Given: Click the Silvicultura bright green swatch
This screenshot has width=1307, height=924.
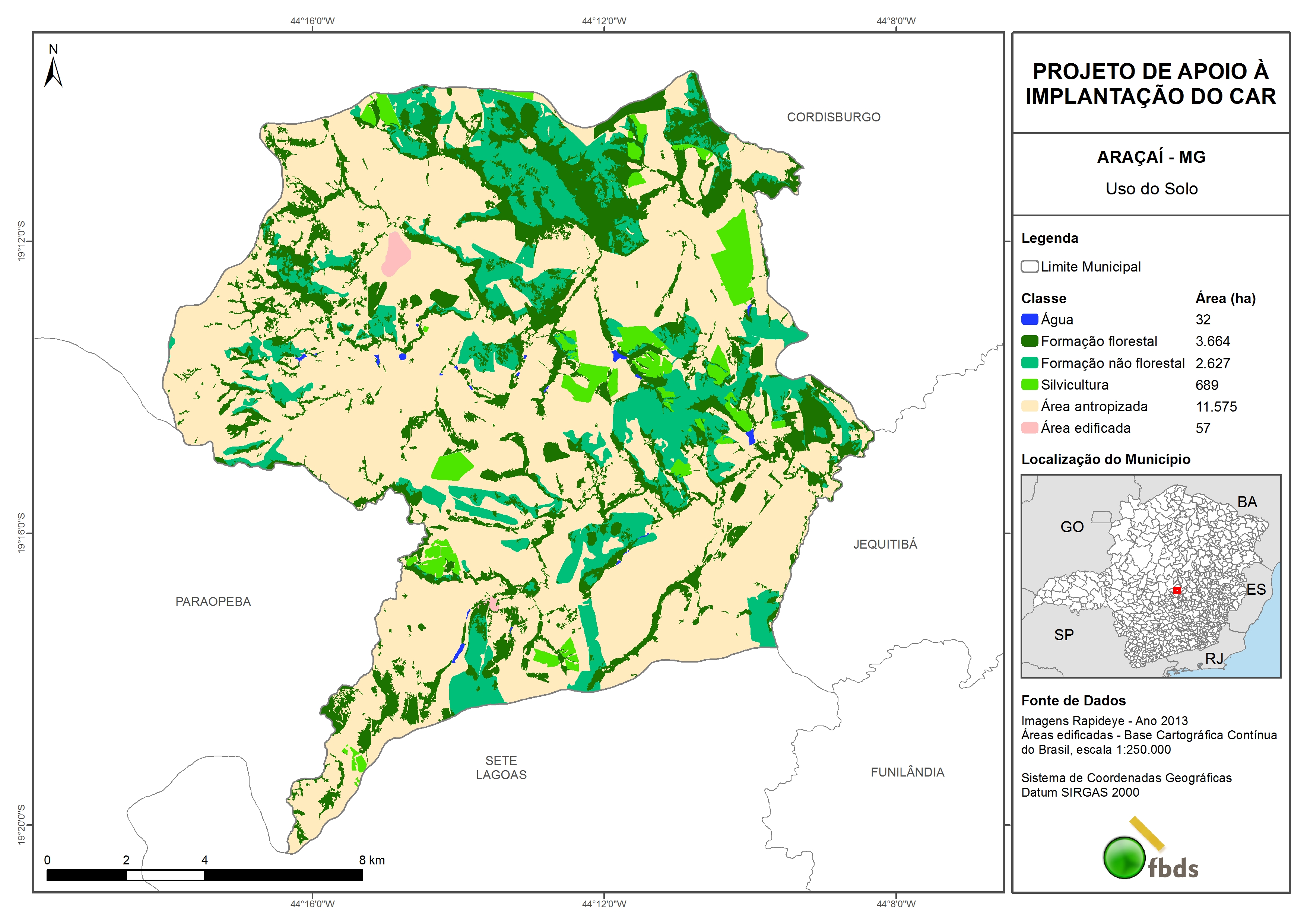Looking at the screenshot, I should pos(1029,384).
